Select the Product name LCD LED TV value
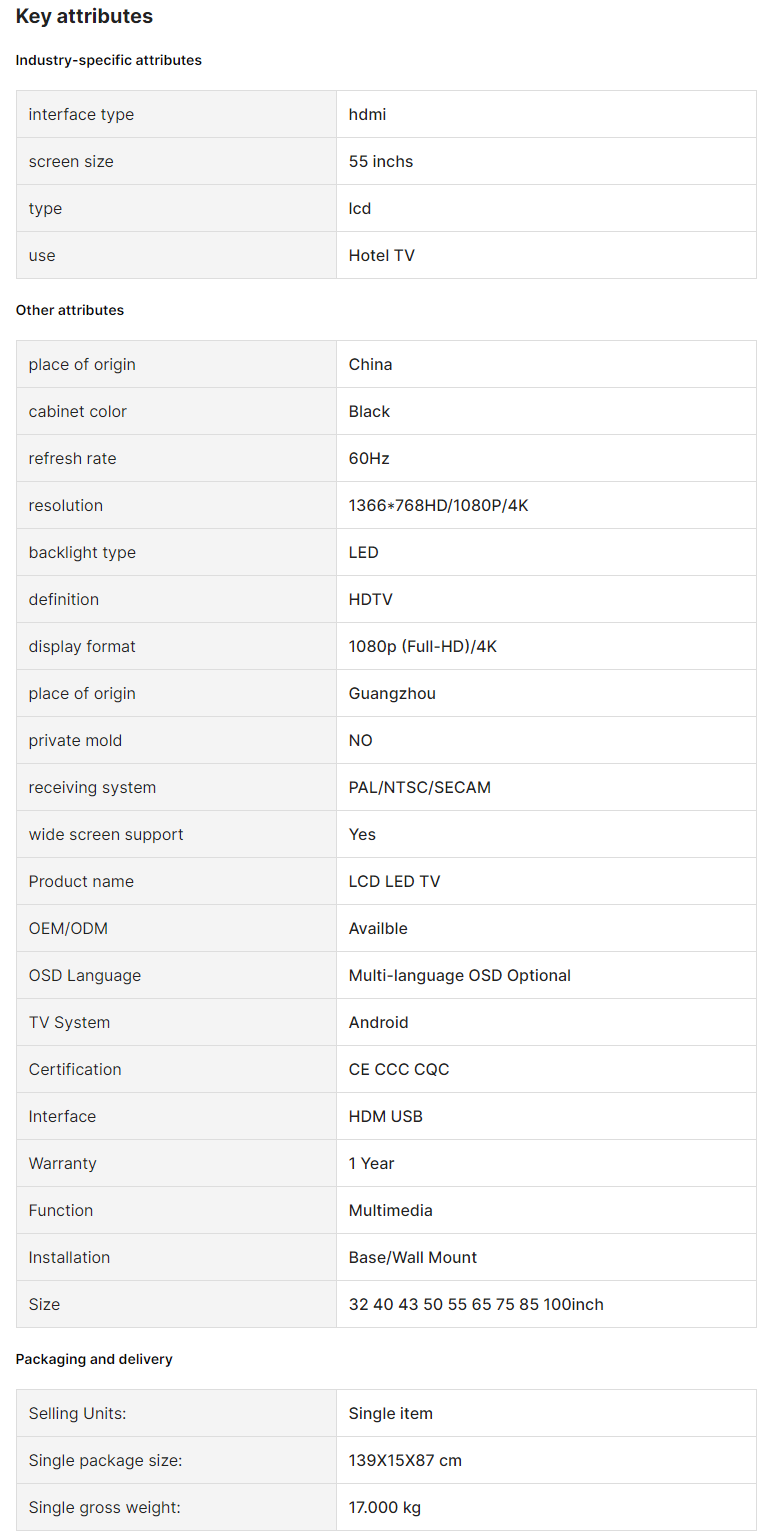The image size is (778, 1532). [394, 881]
